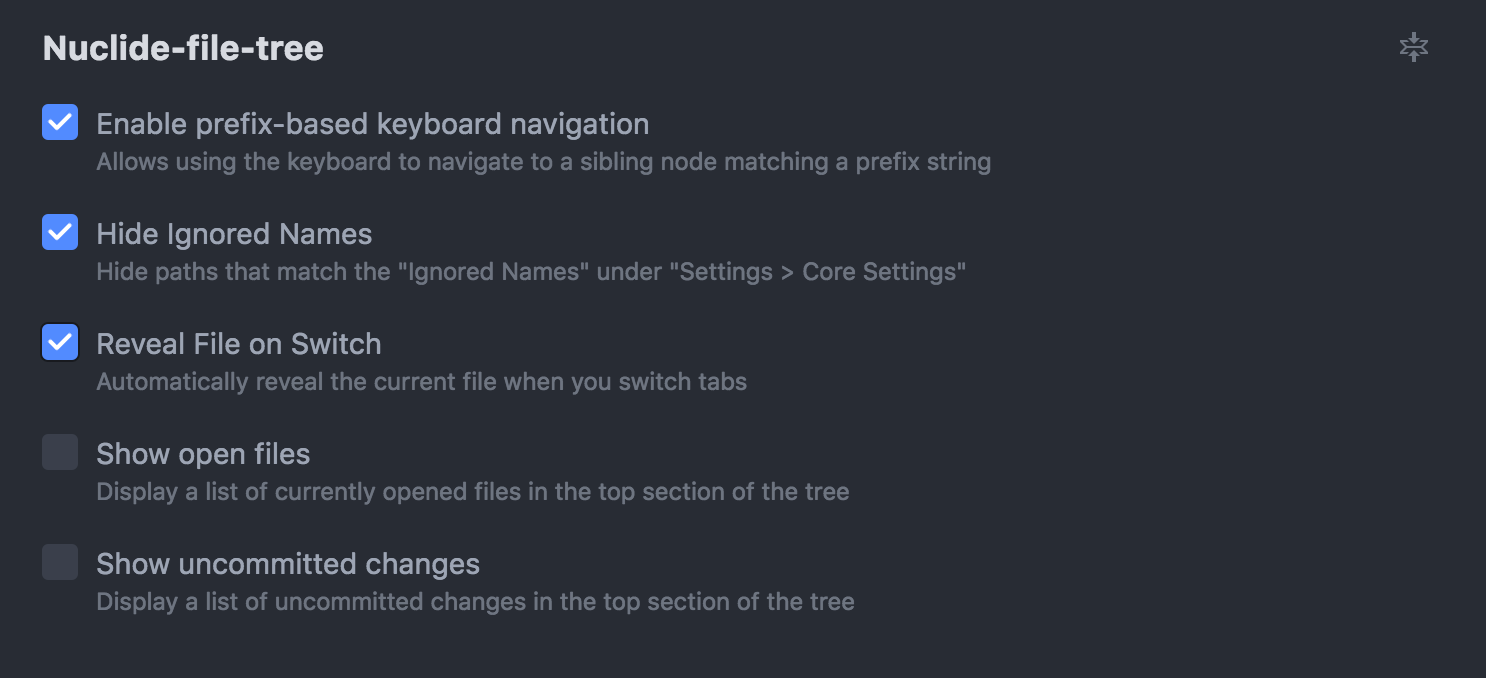Click the Hide Ignored Names label text
The width and height of the screenshot is (1486, 678).
[234, 234]
